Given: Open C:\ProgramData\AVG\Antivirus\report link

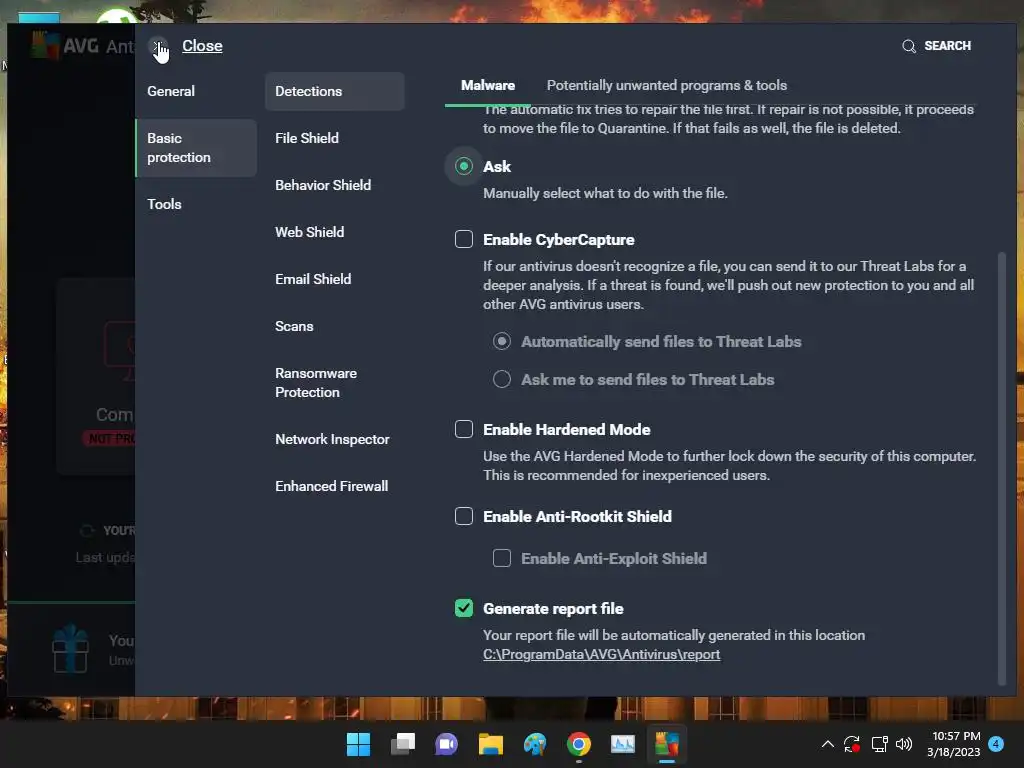Looking at the screenshot, I should tap(601, 654).
